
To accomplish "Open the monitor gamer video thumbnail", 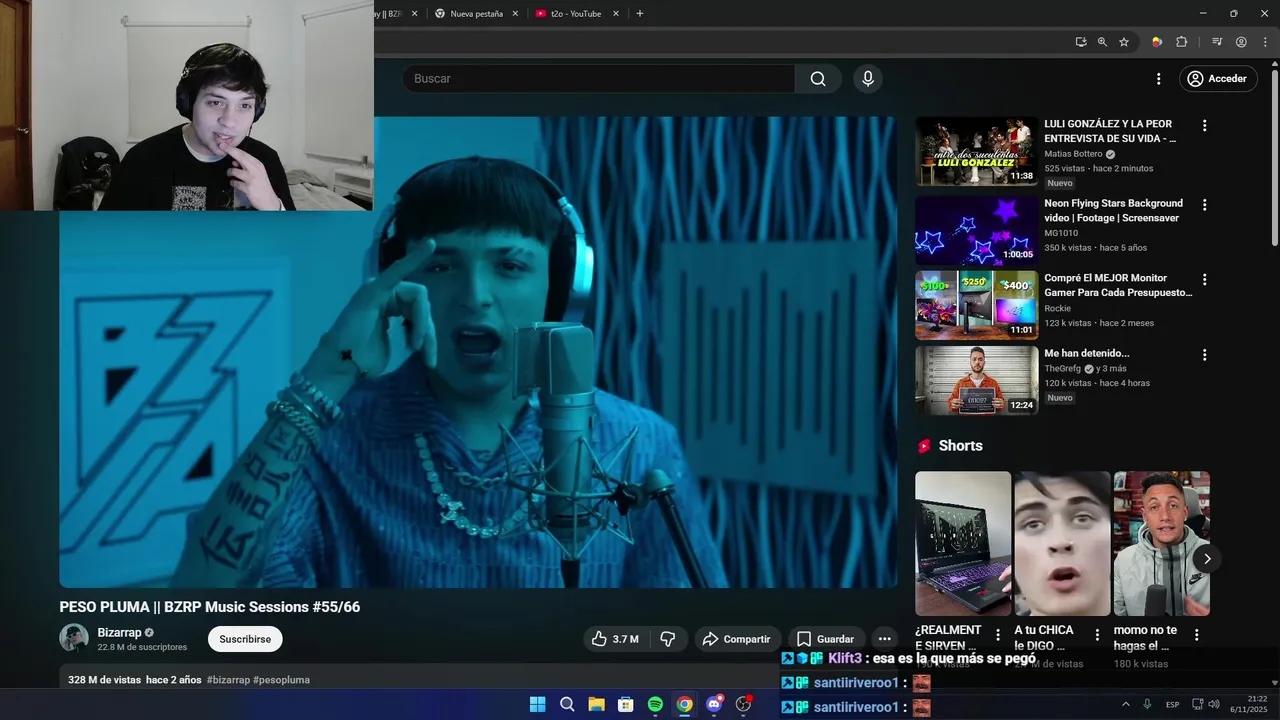I will [977, 305].
